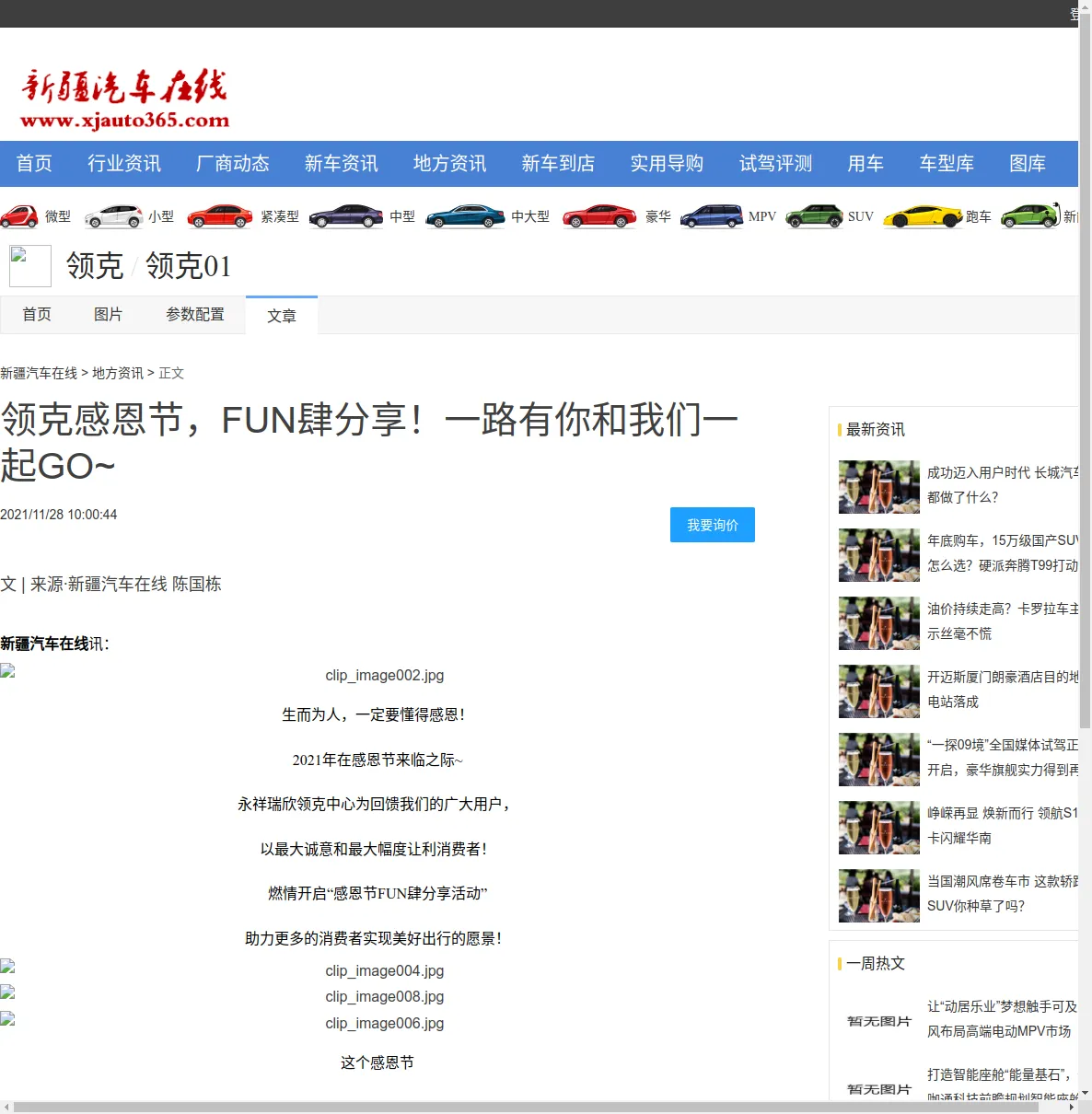The height and width of the screenshot is (1114, 1092).
Task: Click thumbnail beside 年底购车 article
Action: pyautogui.click(x=879, y=555)
